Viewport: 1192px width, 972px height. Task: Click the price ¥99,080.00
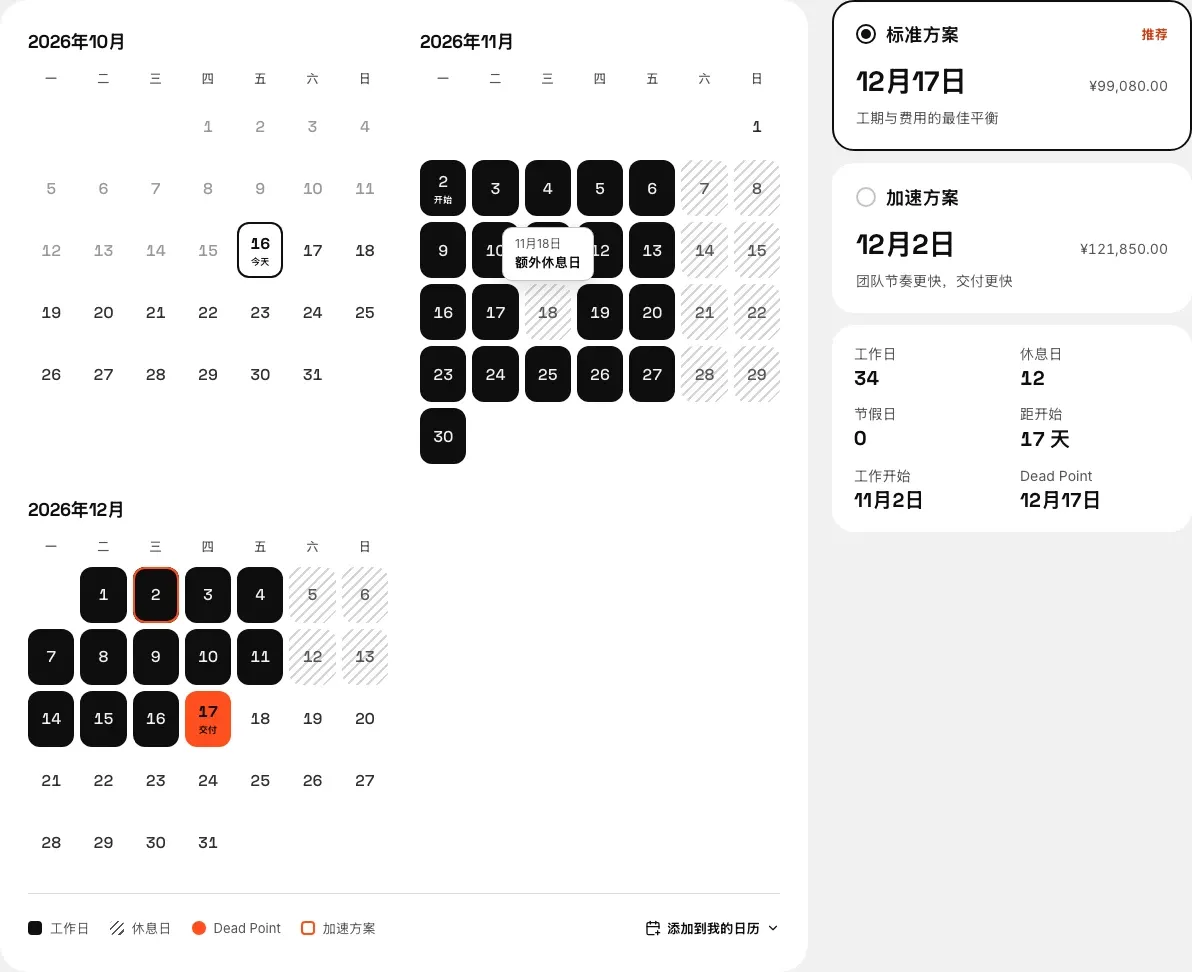click(1128, 86)
